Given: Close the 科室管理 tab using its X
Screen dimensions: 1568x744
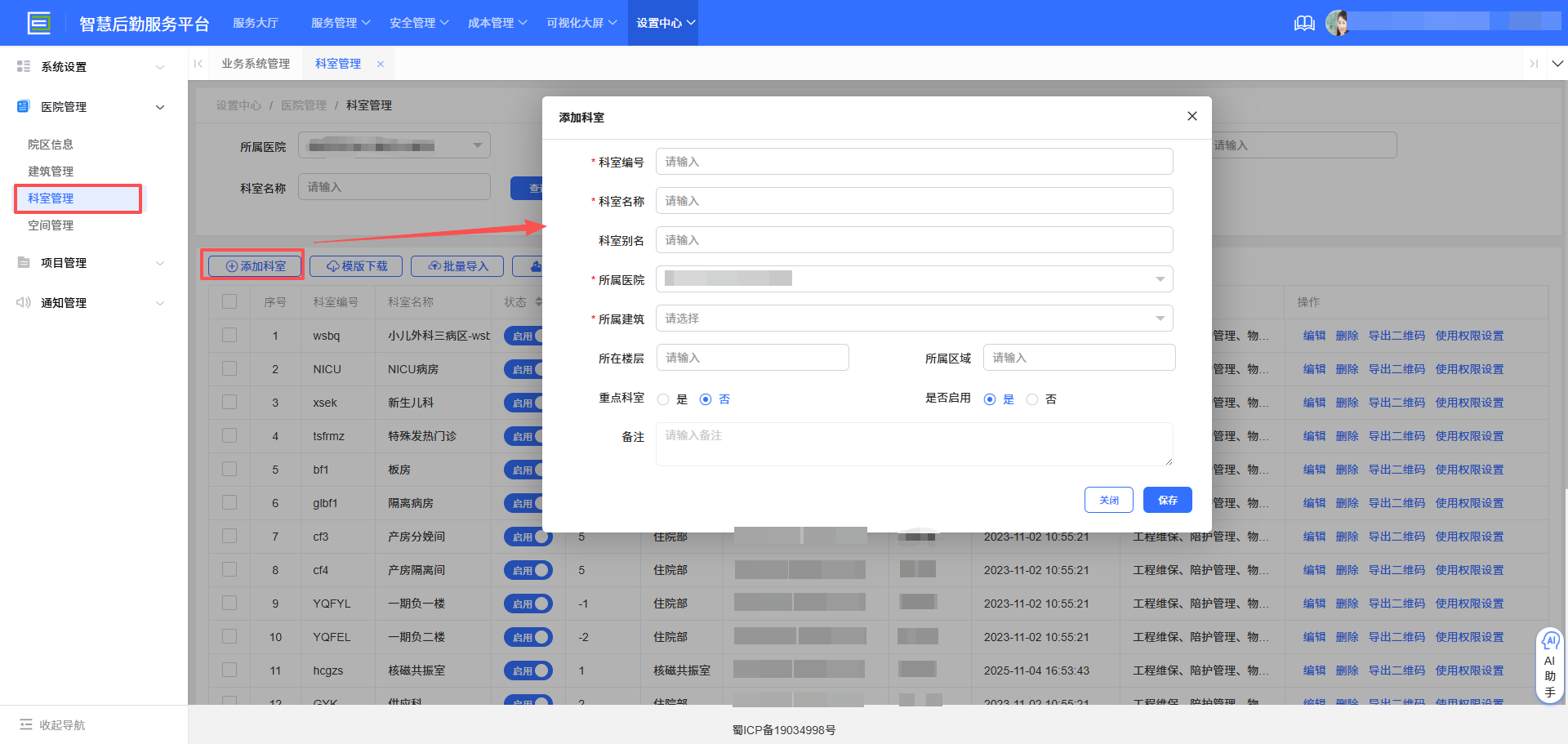Looking at the screenshot, I should 381,64.
